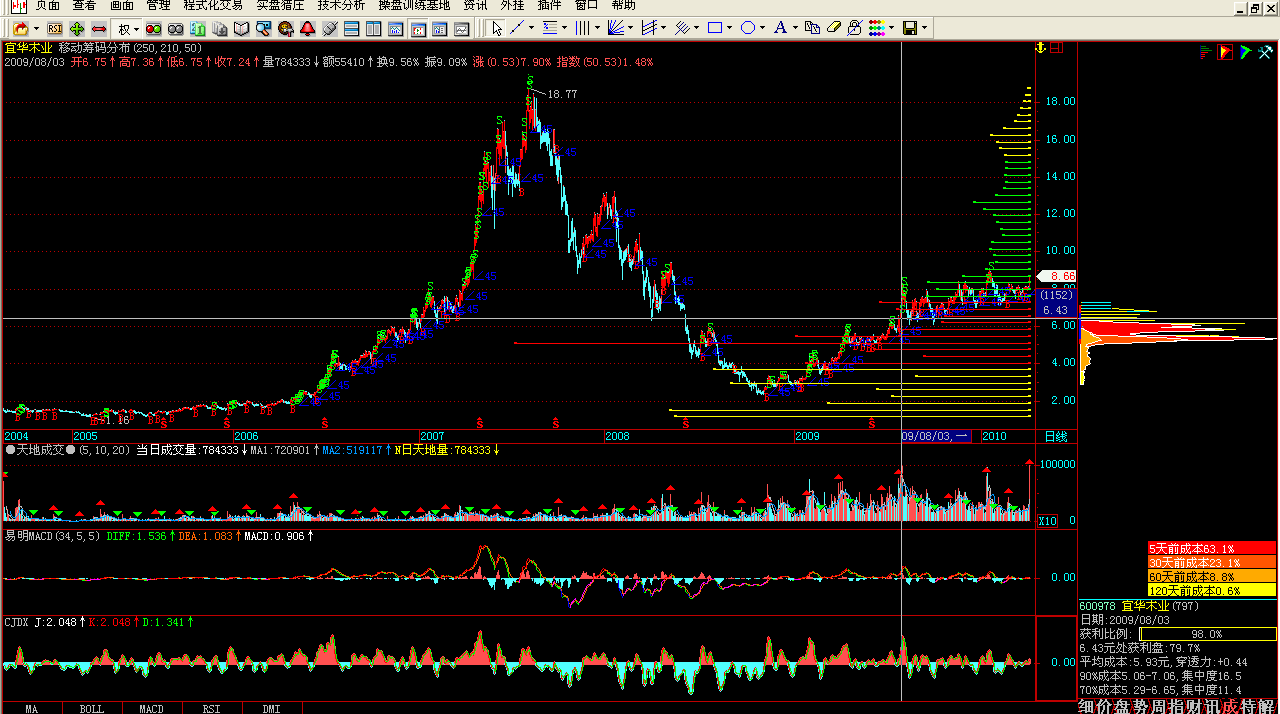Select the eraser tool in drawing toolbar

tap(834, 28)
